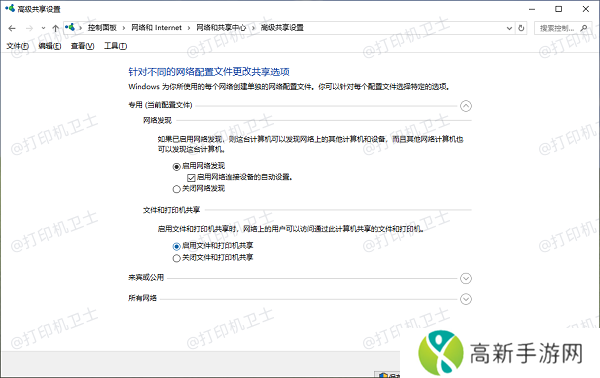
Task: Expand chevron after 控制面板 breadcrumb
Action: pos(124,28)
